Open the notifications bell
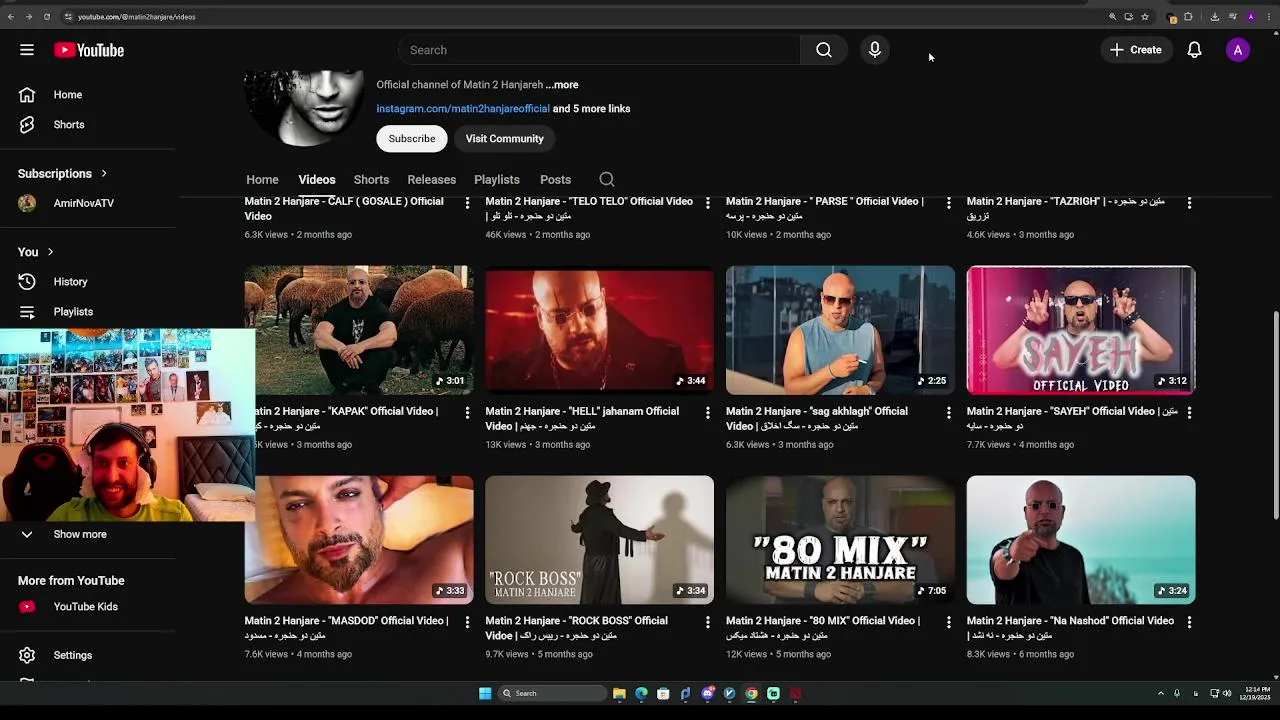The image size is (1280, 720). click(1194, 50)
